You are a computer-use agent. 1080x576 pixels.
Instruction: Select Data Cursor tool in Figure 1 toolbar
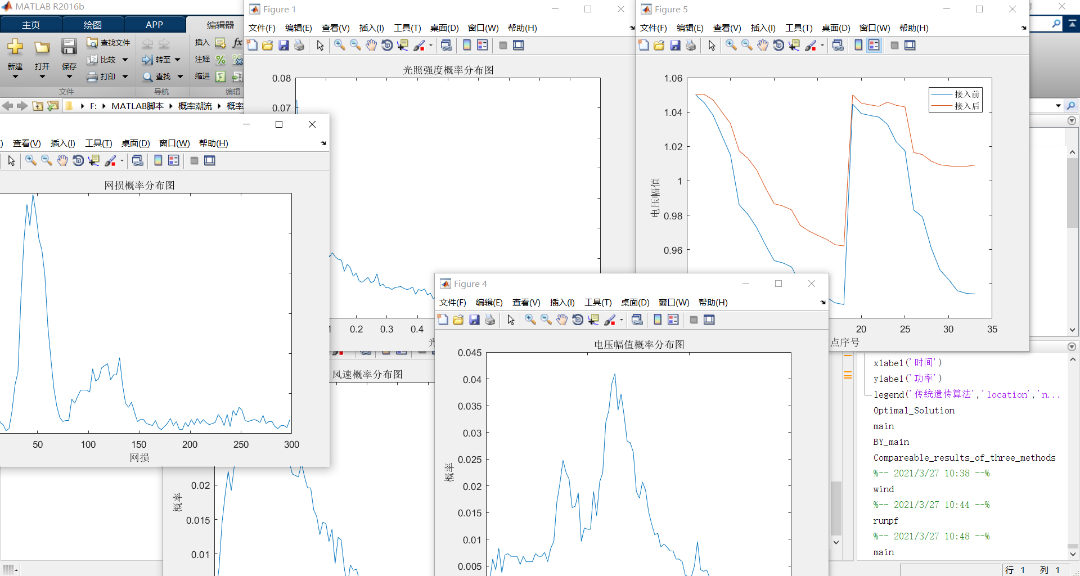[x=403, y=45]
